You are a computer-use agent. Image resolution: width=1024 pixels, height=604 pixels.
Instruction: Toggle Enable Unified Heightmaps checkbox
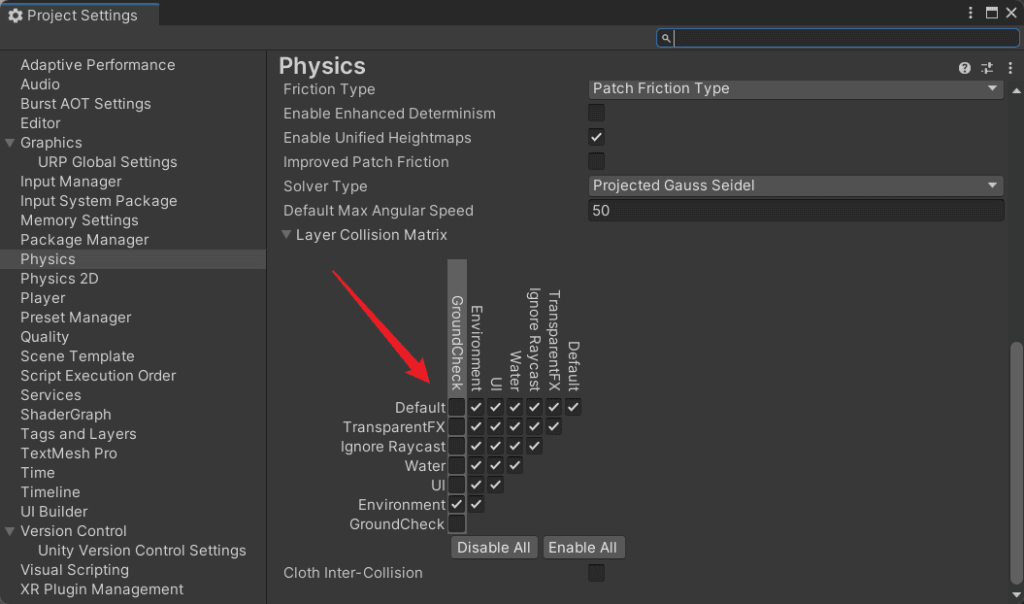(x=596, y=137)
